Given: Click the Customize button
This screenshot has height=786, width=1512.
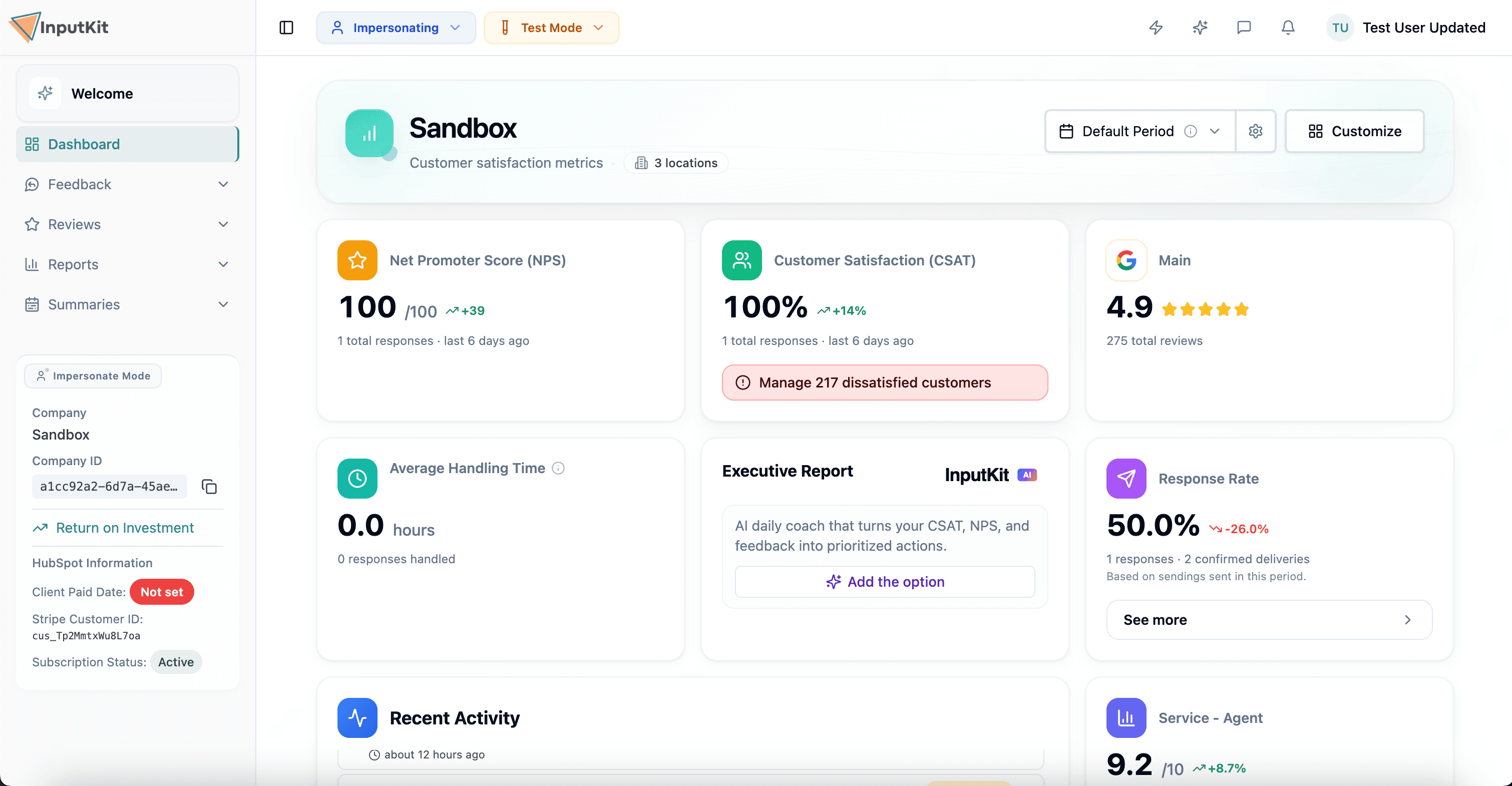Looking at the screenshot, I should click(1355, 131).
